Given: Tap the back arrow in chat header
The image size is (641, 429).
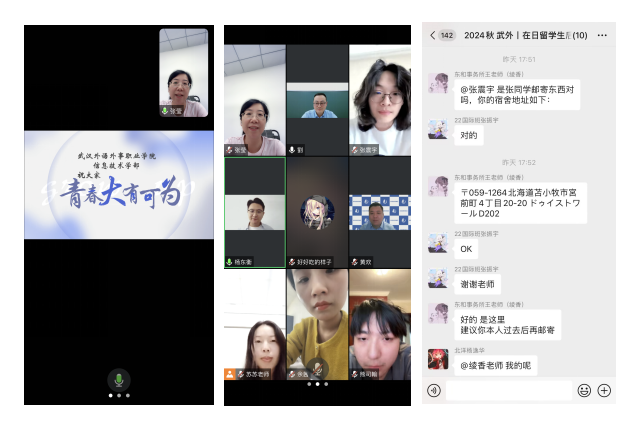Looking at the screenshot, I should (x=432, y=35).
